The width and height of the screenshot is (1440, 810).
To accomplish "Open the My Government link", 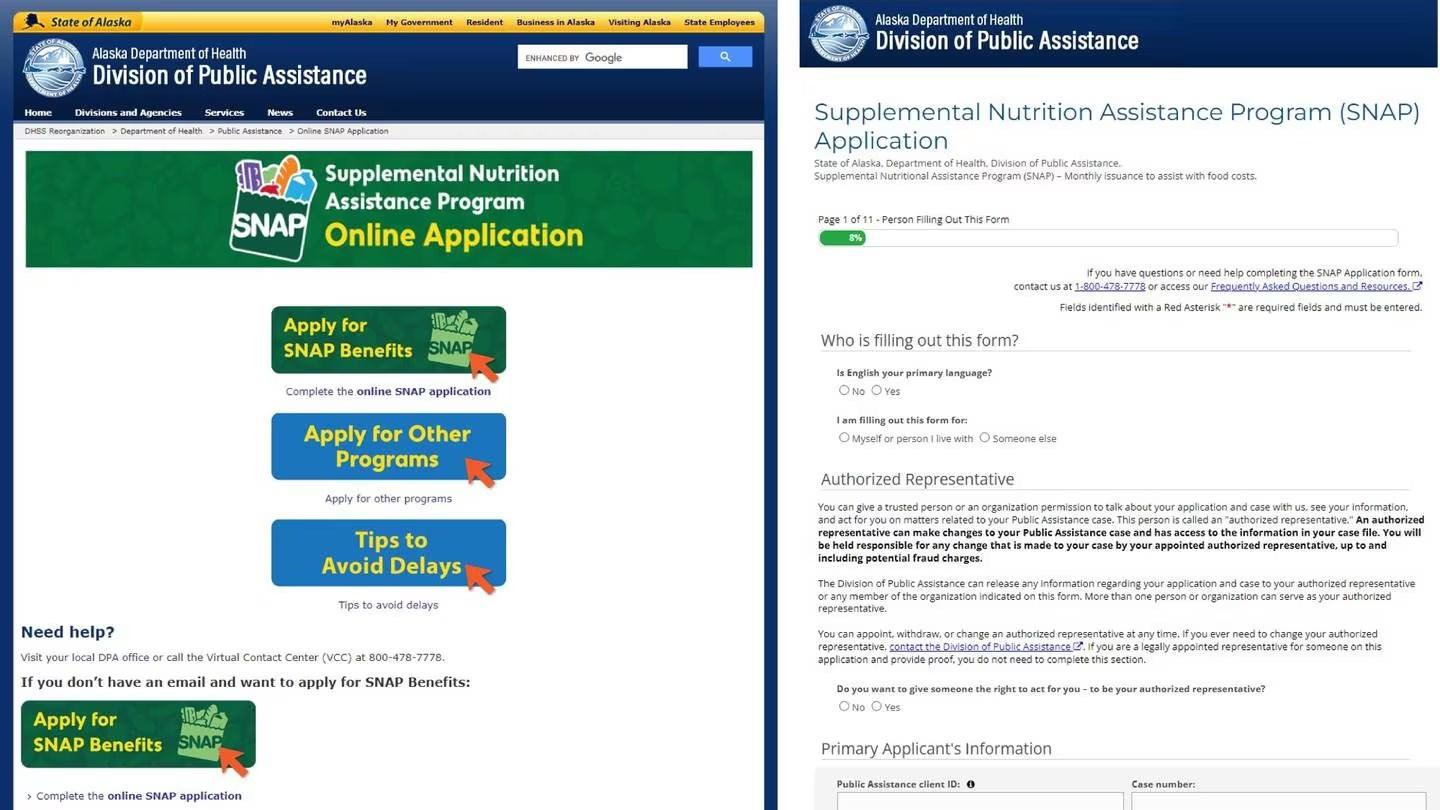I will coord(419,22).
